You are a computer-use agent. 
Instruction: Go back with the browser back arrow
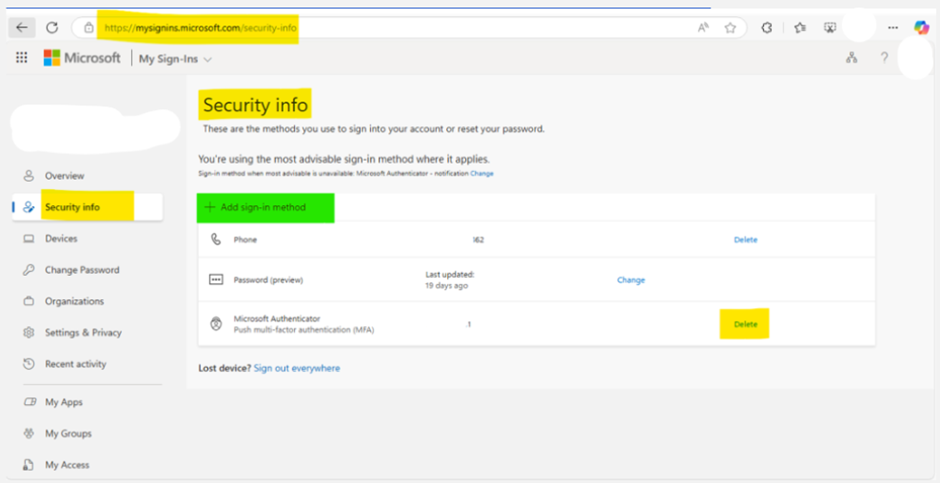click(x=22, y=28)
